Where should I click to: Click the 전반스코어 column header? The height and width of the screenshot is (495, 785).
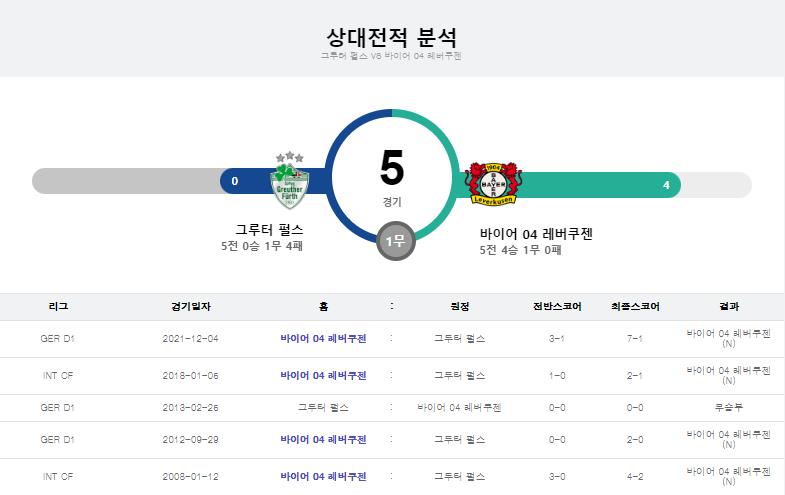(557, 306)
